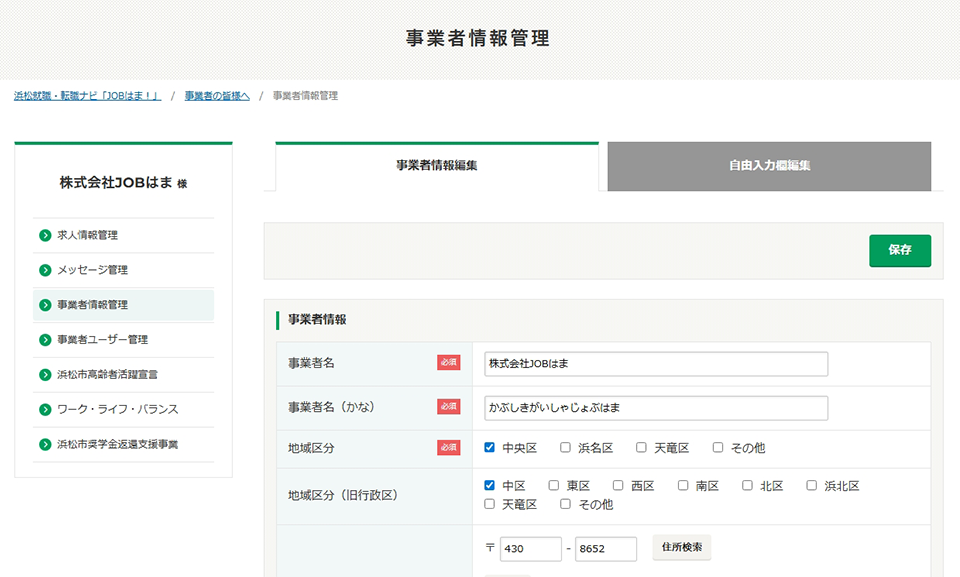This screenshot has width=960, height=577.
Task: Open the 事業者の皆様へ breadcrumb link
Action: 217,96
